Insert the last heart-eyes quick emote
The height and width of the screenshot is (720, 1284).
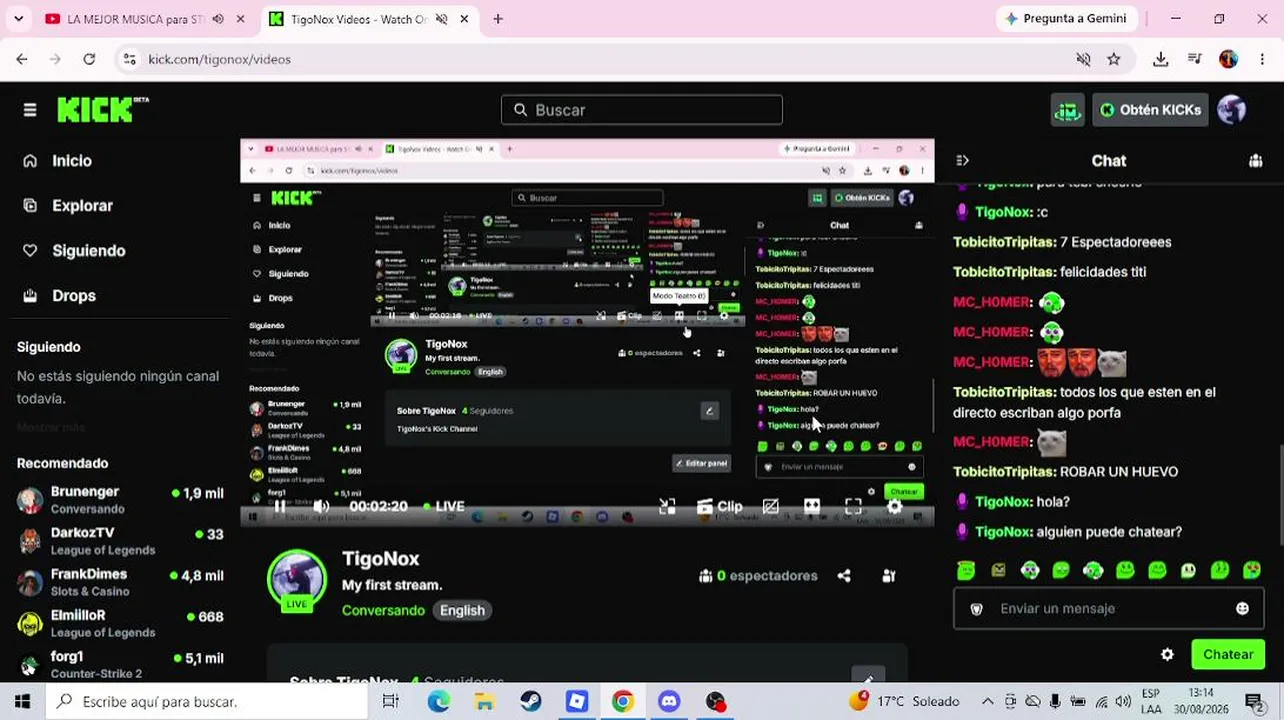[x=1252, y=570]
